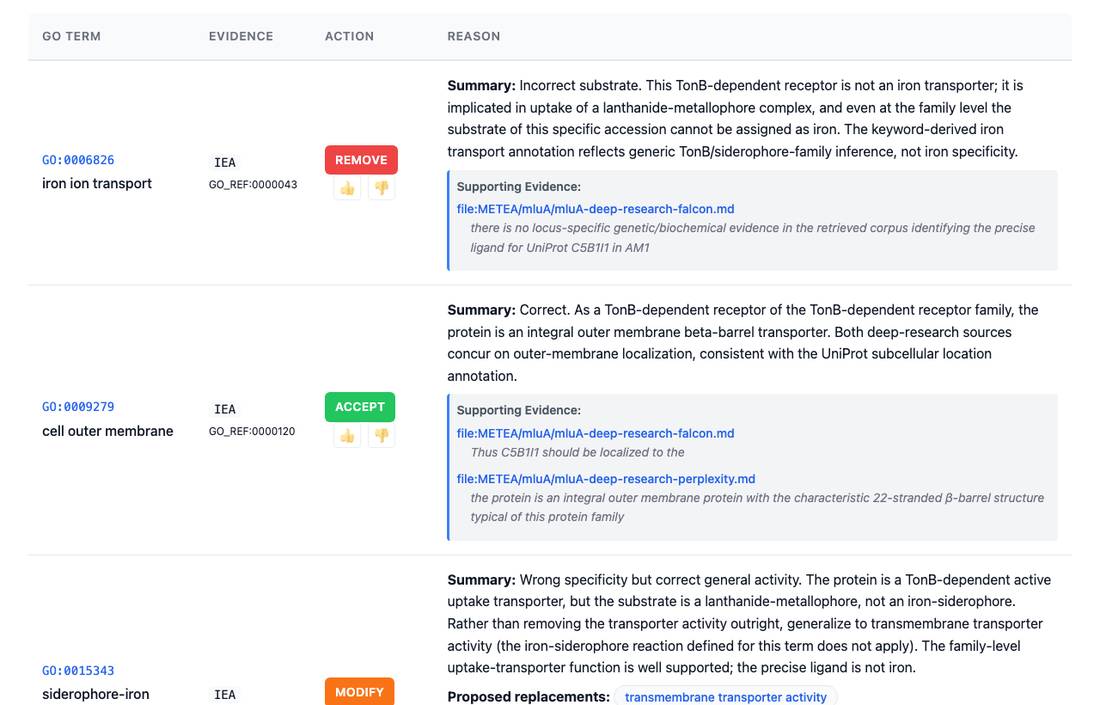
Task: Click the ACTION column header
Action: 349,36
